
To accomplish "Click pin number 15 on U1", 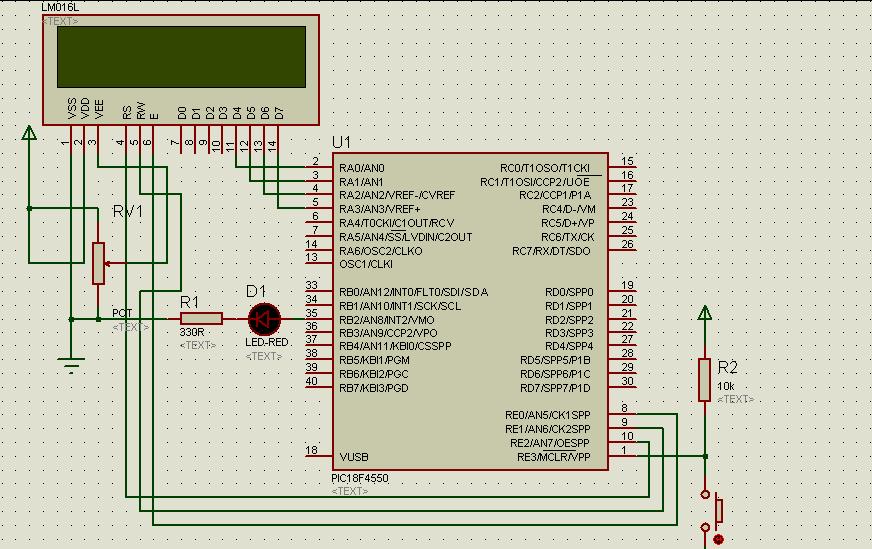I will pyautogui.click(x=627, y=161).
